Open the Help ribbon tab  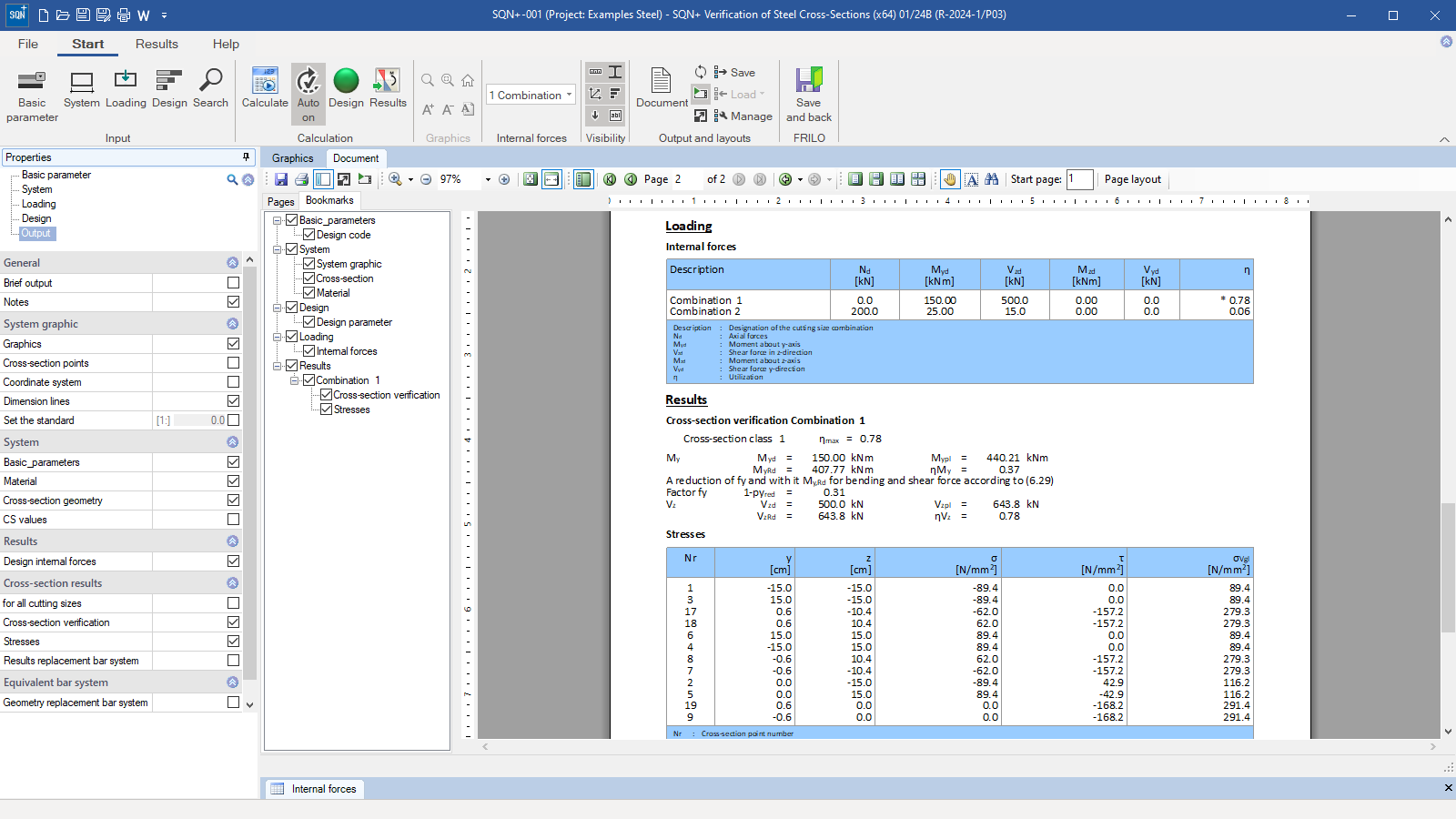pyautogui.click(x=226, y=44)
